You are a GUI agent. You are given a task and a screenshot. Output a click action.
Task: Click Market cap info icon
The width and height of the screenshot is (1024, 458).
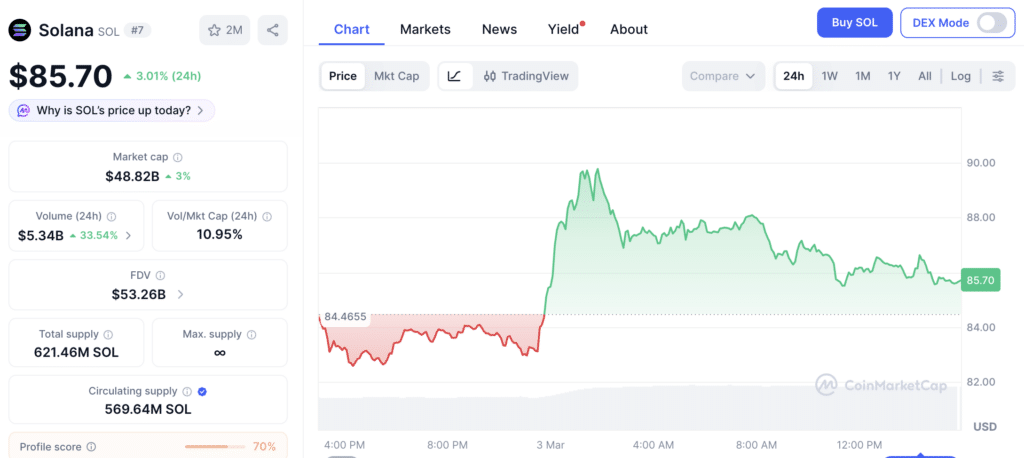click(x=178, y=157)
